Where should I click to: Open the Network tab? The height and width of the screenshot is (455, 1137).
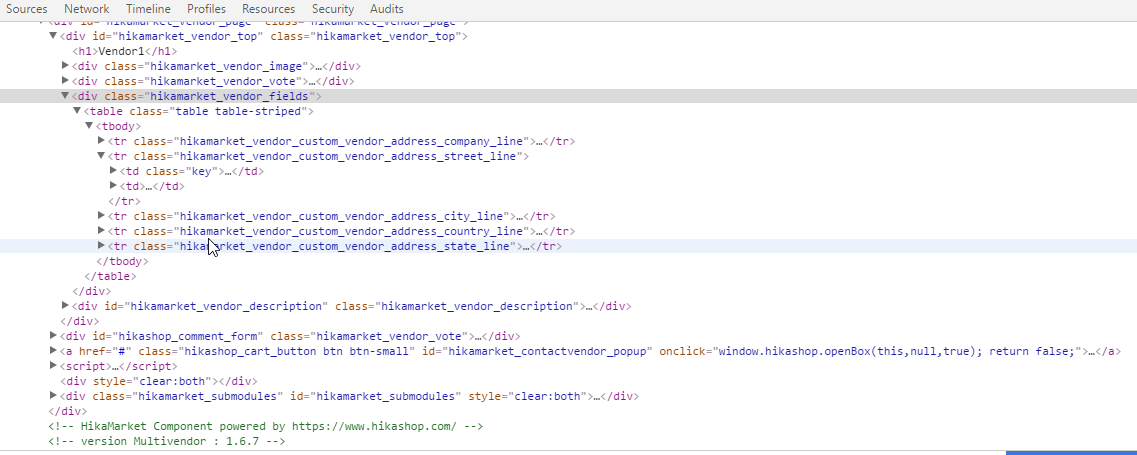pos(86,9)
